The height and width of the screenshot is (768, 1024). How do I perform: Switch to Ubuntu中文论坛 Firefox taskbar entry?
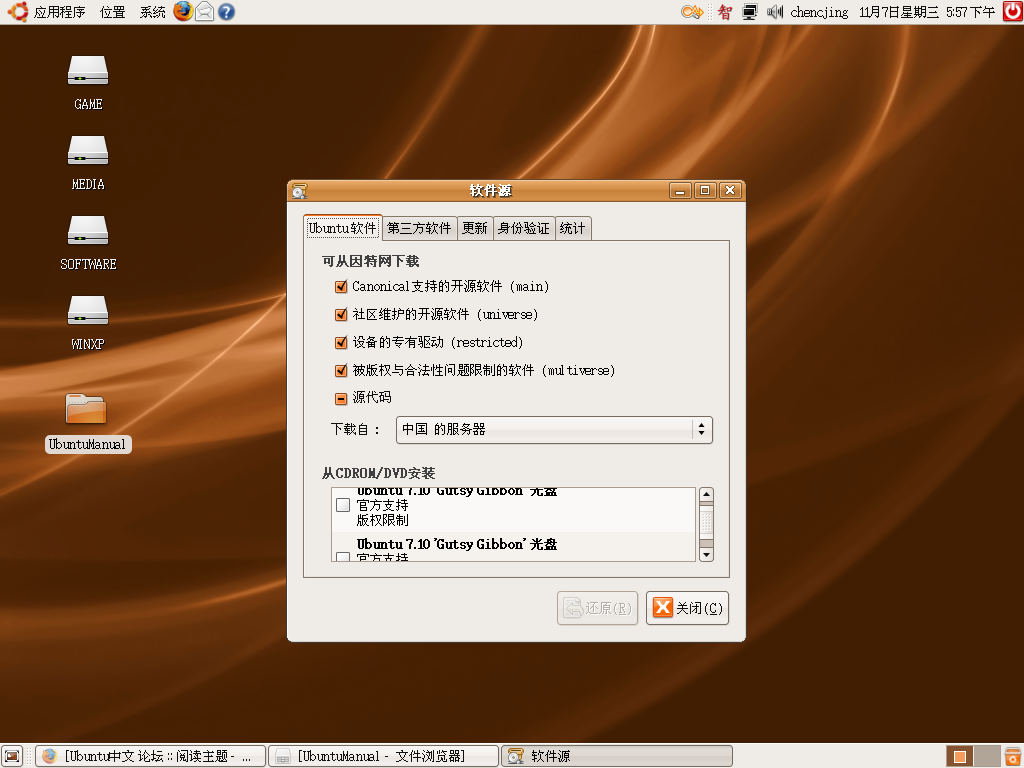click(x=150, y=756)
